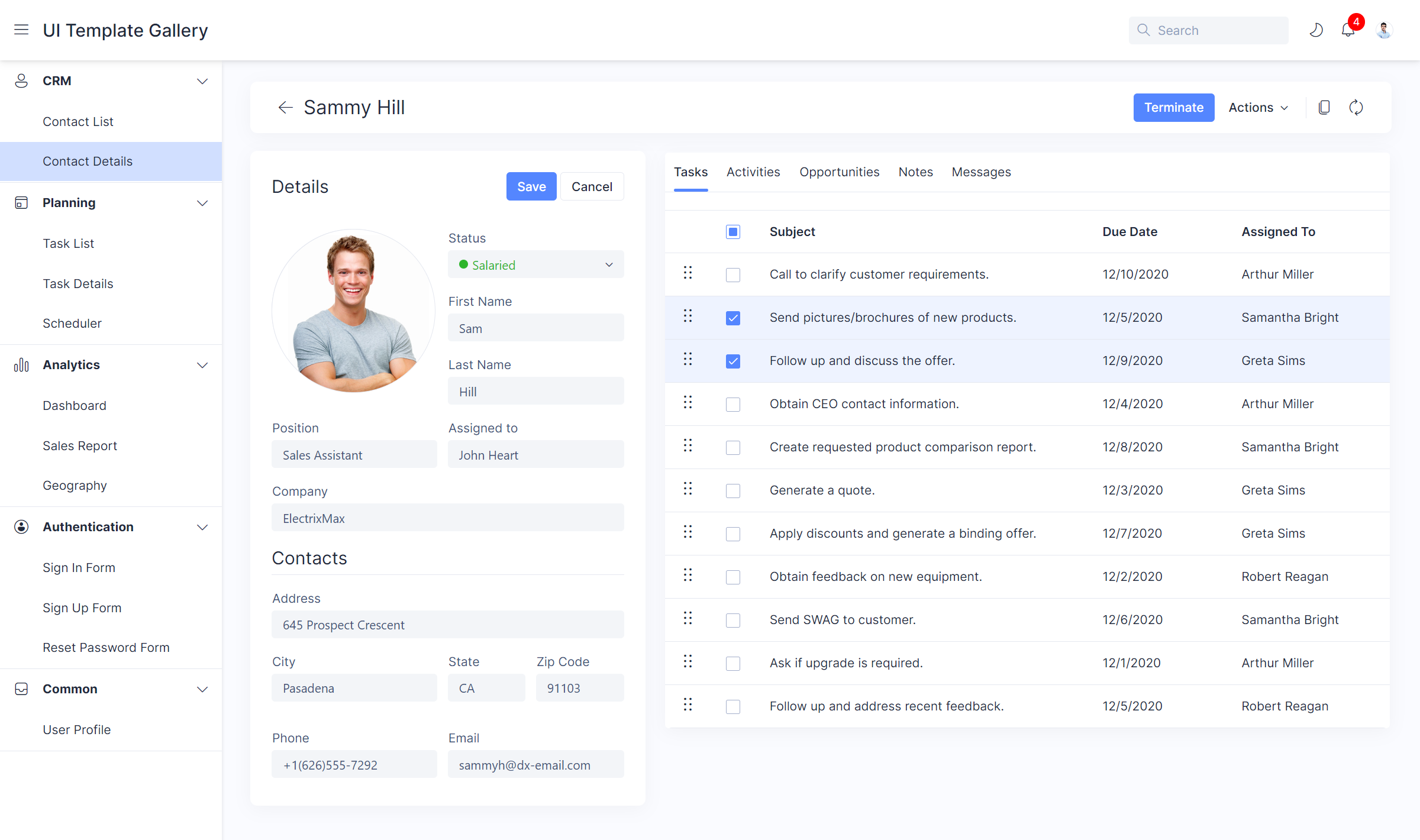Enable checkbox for Call to clarify requirements

[732, 274]
